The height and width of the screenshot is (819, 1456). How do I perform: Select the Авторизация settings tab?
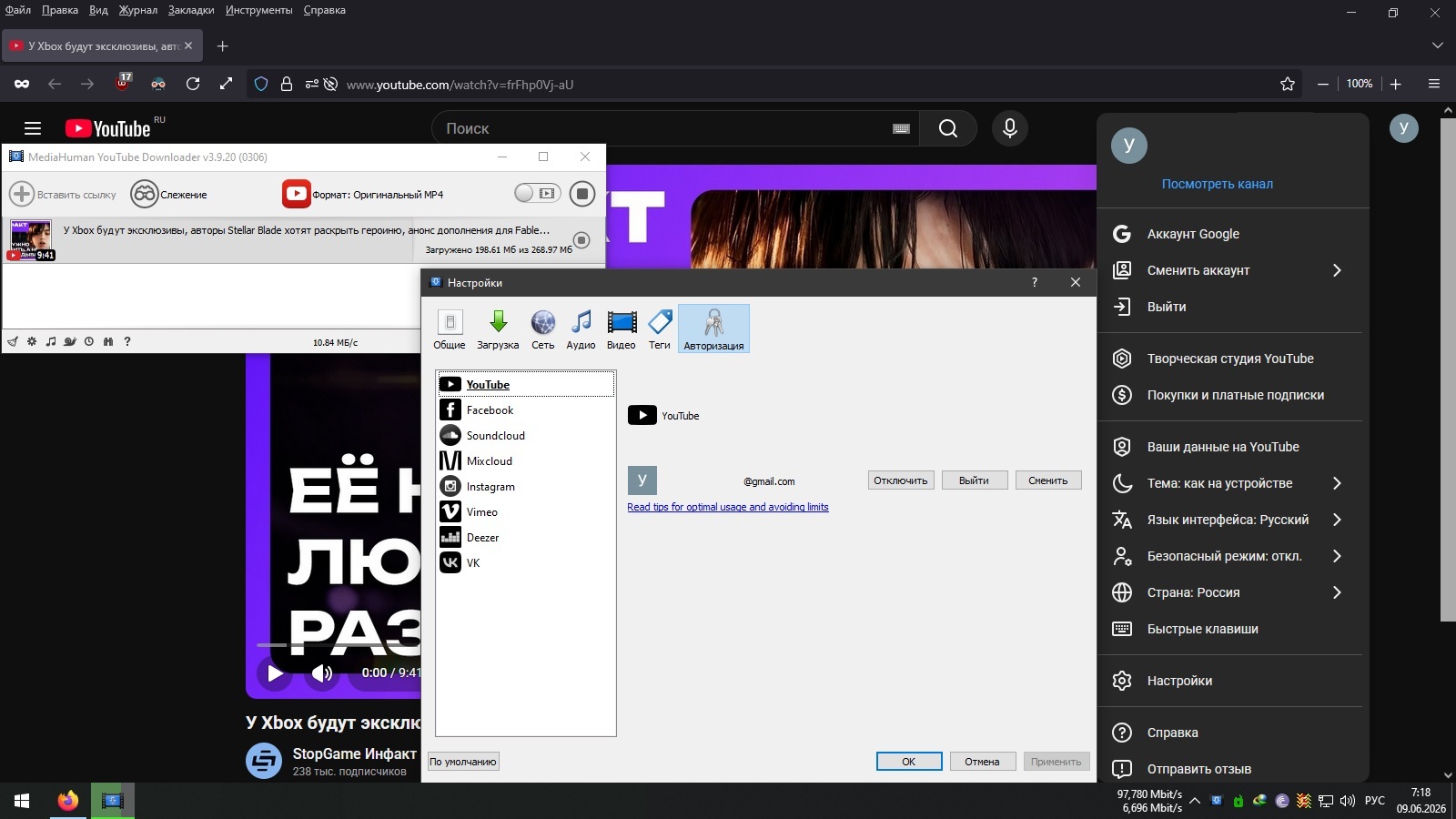click(713, 329)
